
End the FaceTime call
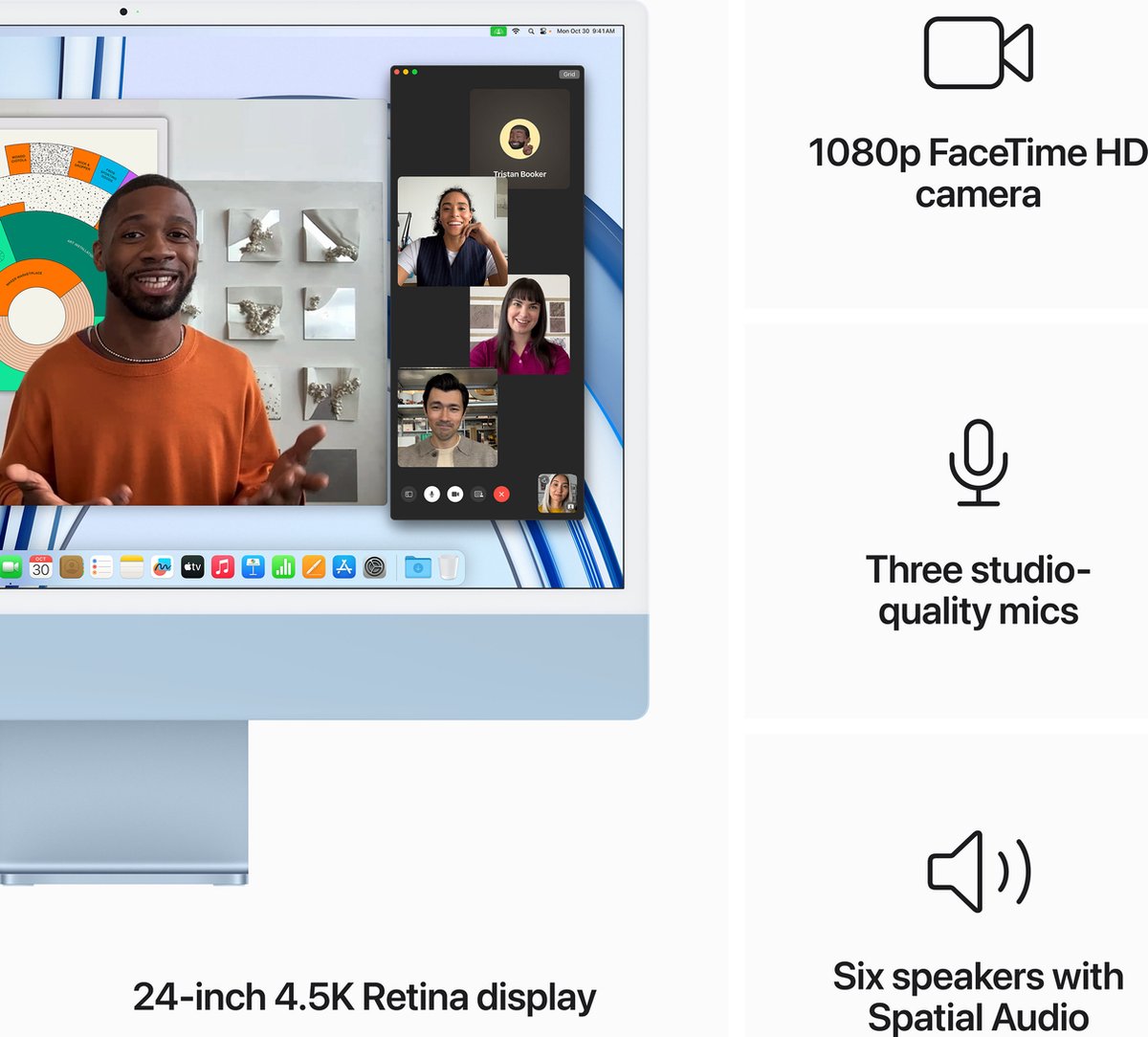501,494
